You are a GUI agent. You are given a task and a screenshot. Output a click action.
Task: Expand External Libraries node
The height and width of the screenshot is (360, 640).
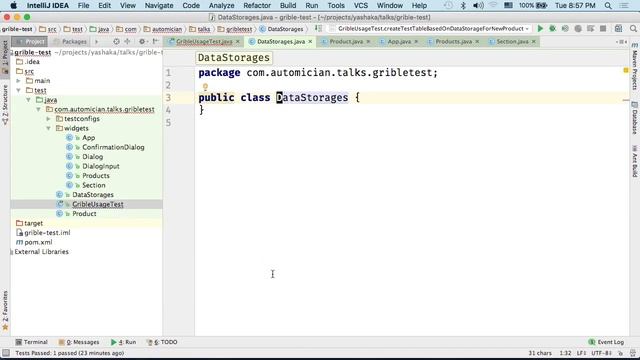tap(12, 252)
